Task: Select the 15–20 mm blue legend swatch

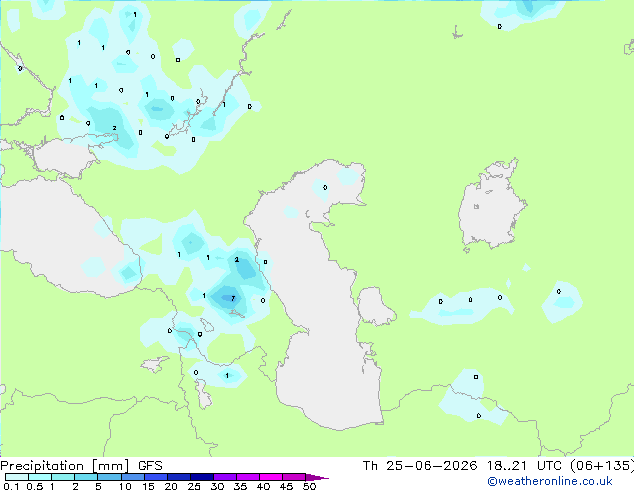Action: pos(156,477)
